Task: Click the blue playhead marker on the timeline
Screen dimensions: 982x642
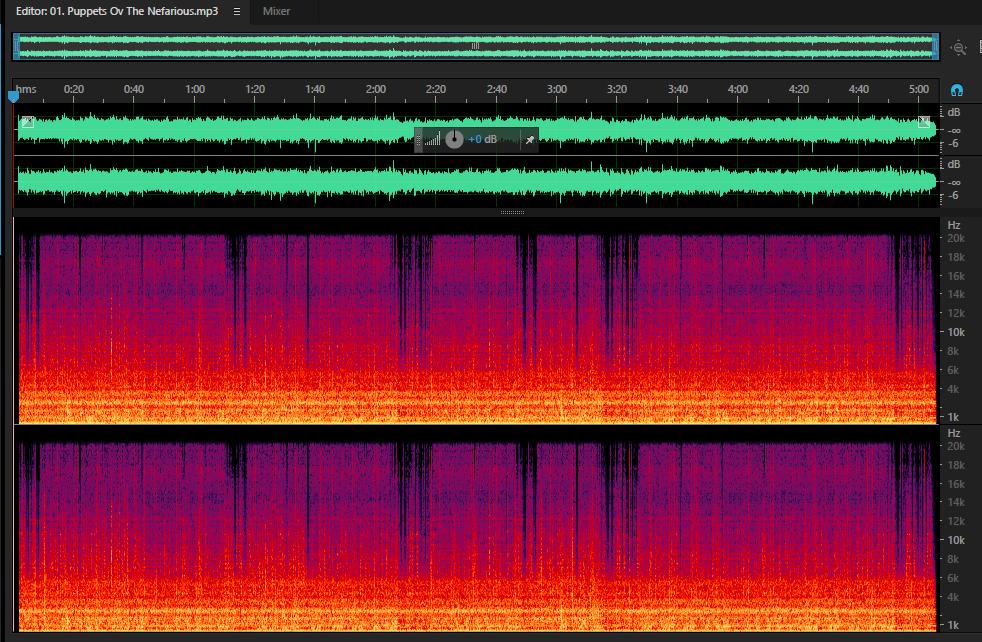Action: 13,96
